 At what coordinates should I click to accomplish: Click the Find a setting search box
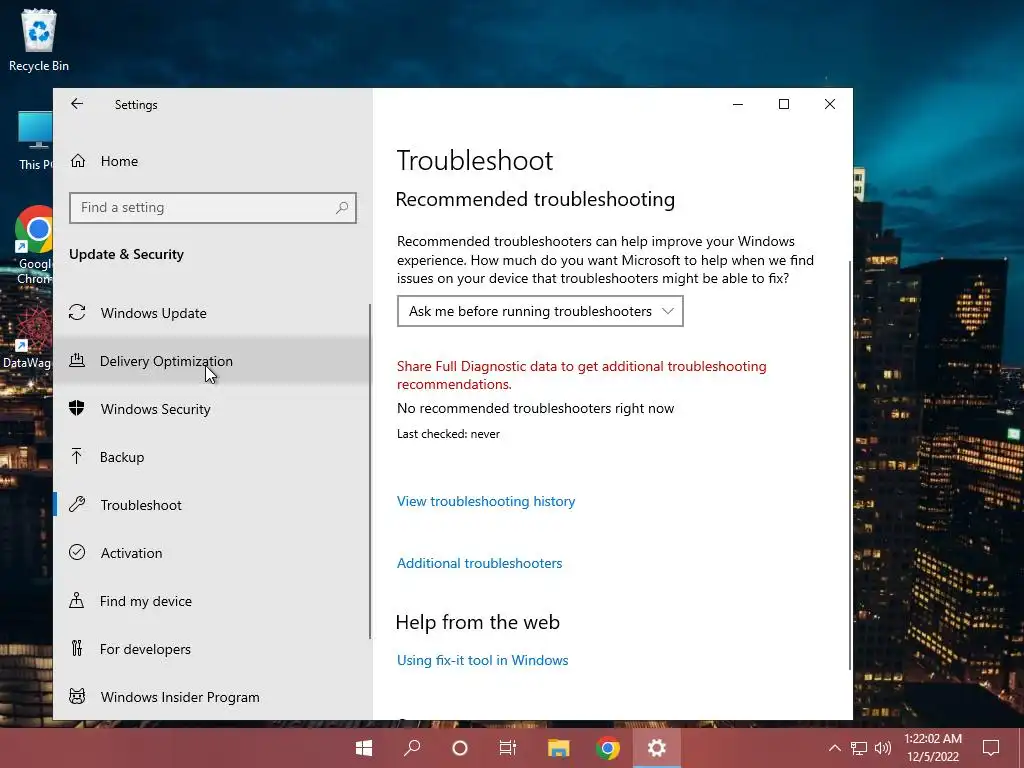(213, 208)
